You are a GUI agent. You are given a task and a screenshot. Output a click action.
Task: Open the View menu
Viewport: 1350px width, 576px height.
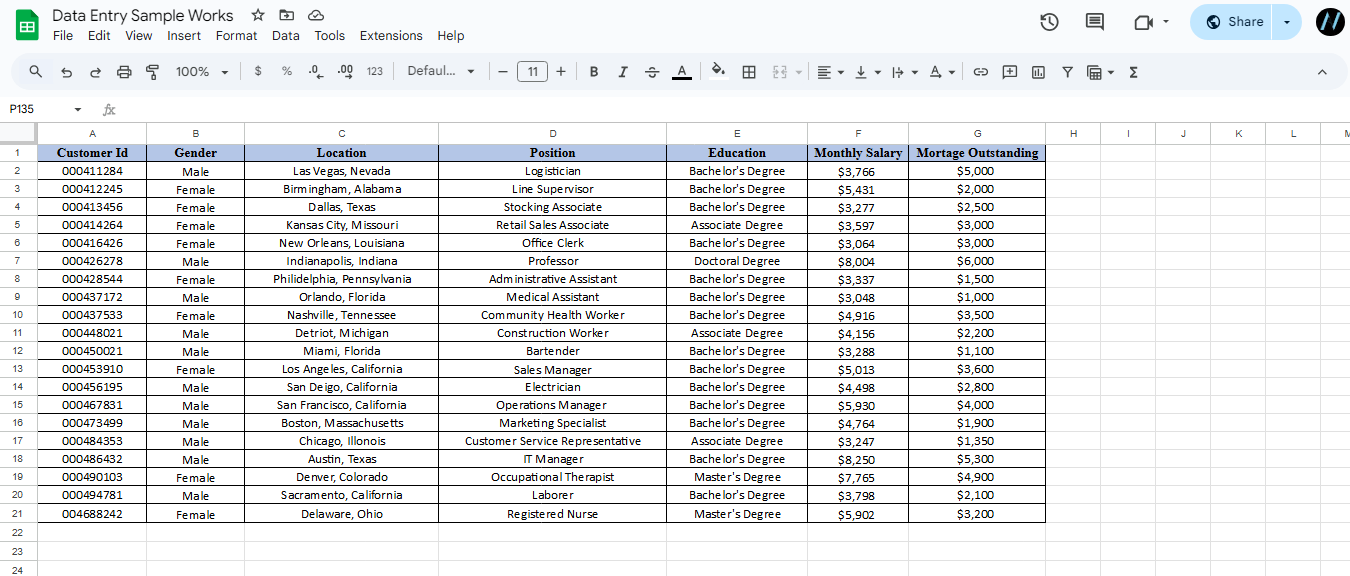click(139, 35)
